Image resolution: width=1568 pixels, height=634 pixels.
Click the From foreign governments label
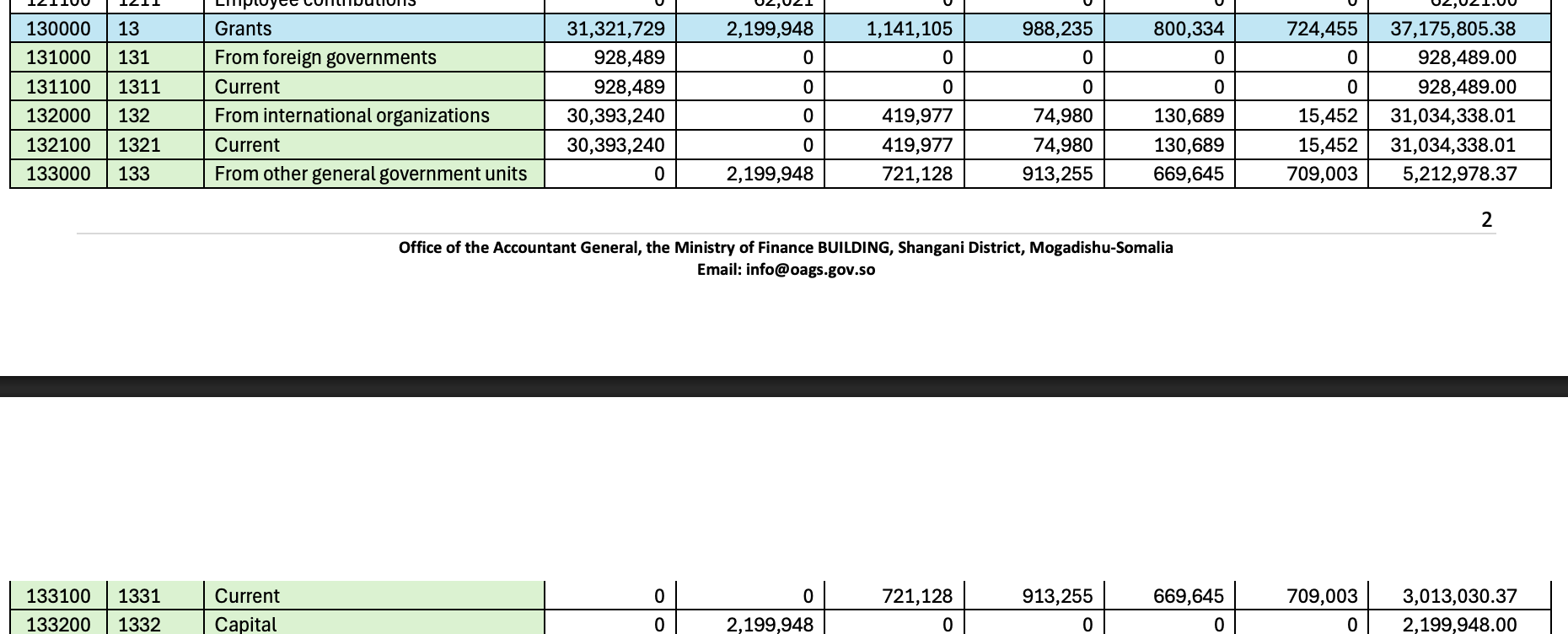325,57
